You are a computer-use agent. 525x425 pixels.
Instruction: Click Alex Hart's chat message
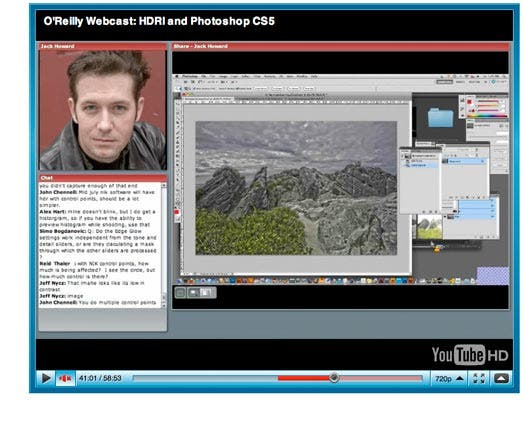97,218
